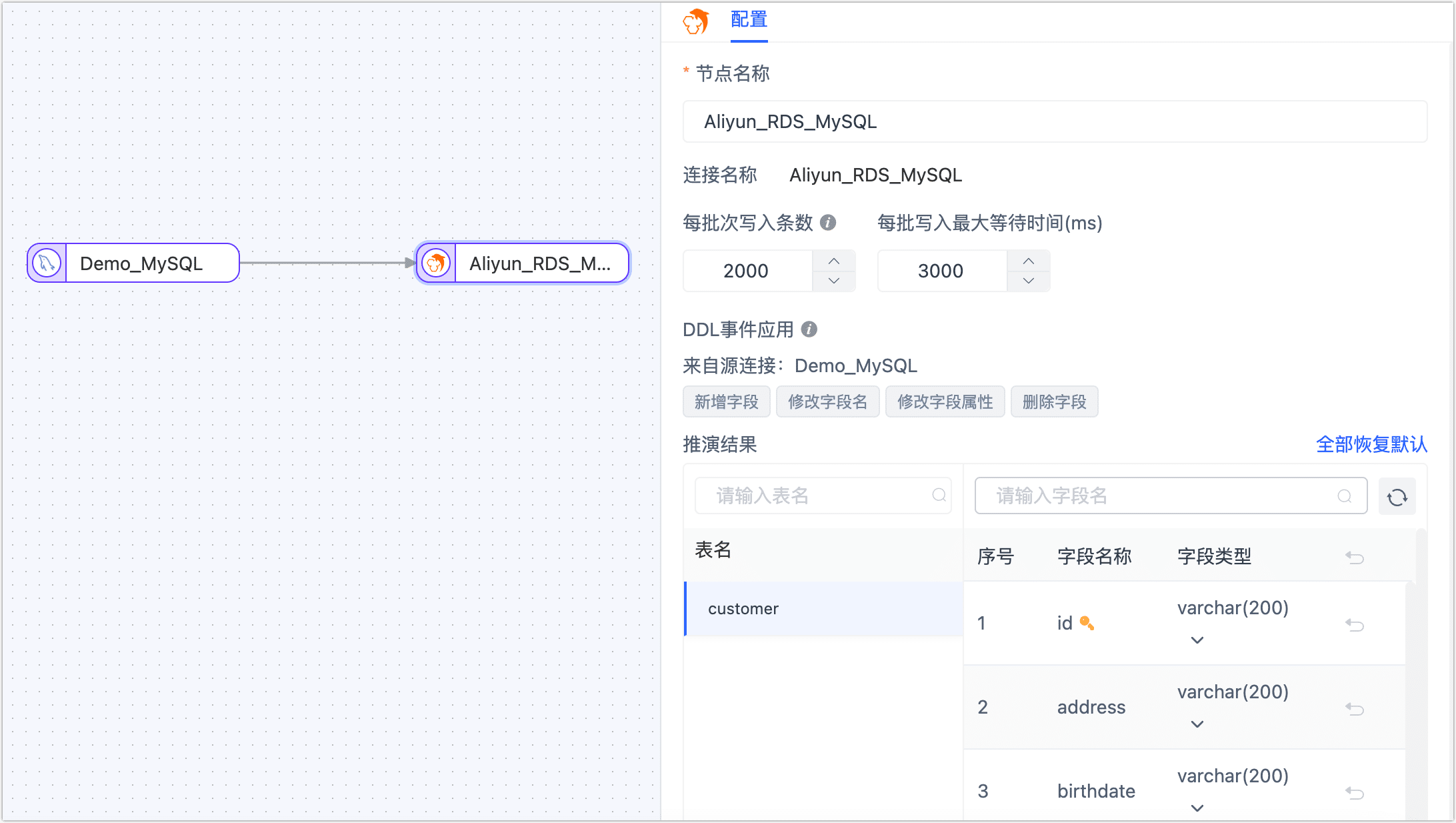This screenshot has height=823, width=1456.
Task: Click info icon beside DDL事件应用
Action: click(809, 329)
